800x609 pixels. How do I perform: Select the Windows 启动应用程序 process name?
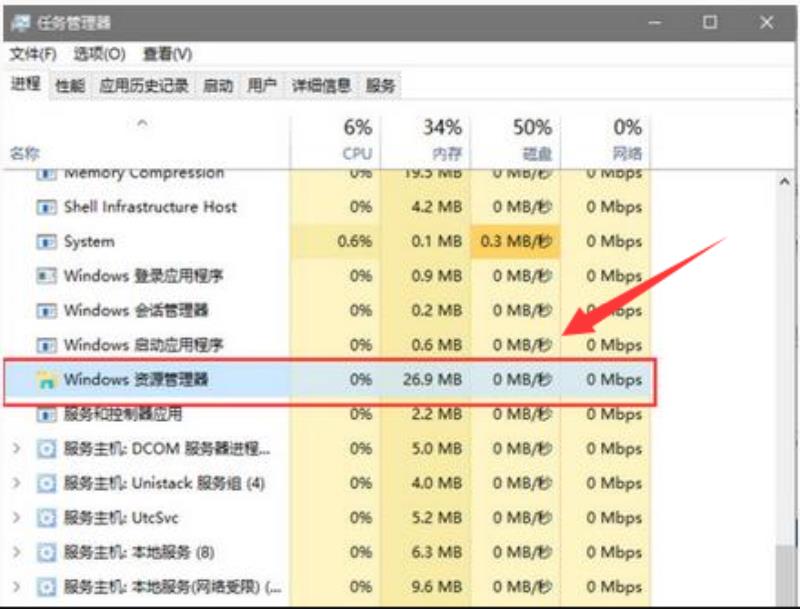point(144,345)
